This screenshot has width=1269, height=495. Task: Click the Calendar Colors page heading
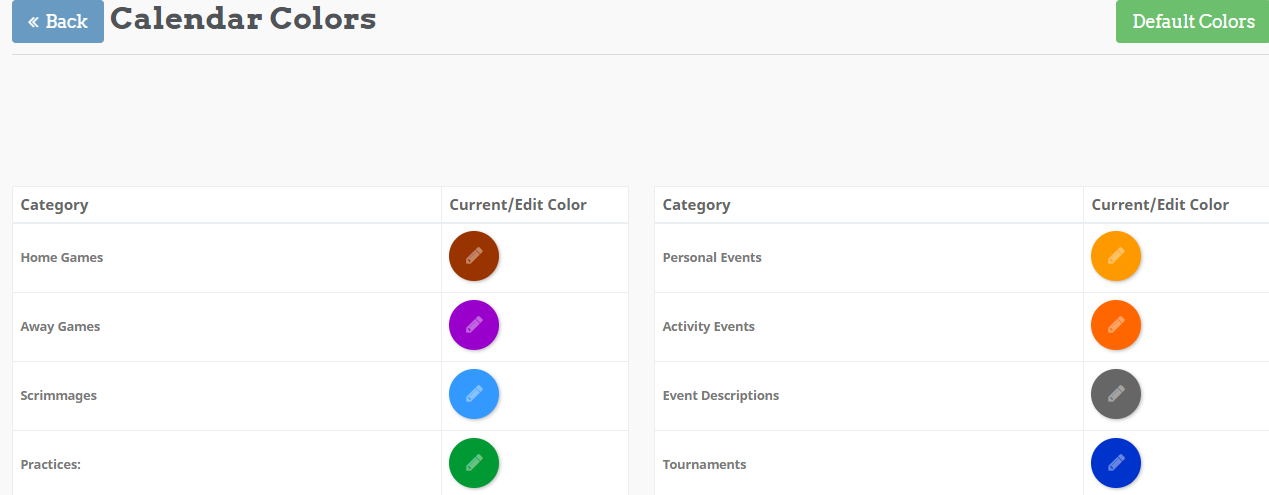(243, 19)
